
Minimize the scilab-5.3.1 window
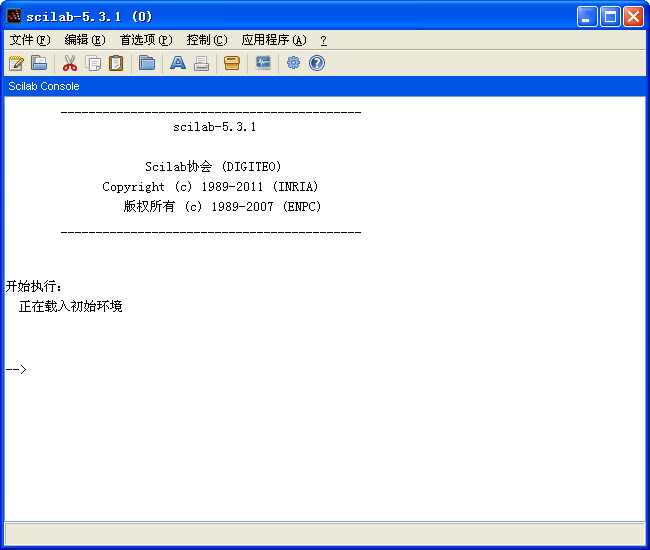coord(587,17)
